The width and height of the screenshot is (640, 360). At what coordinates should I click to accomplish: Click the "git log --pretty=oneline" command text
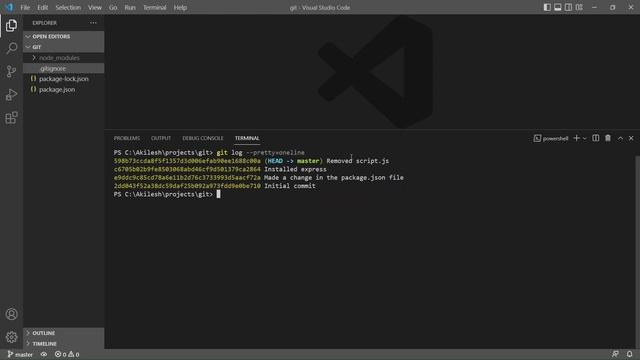tap(260, 153)
